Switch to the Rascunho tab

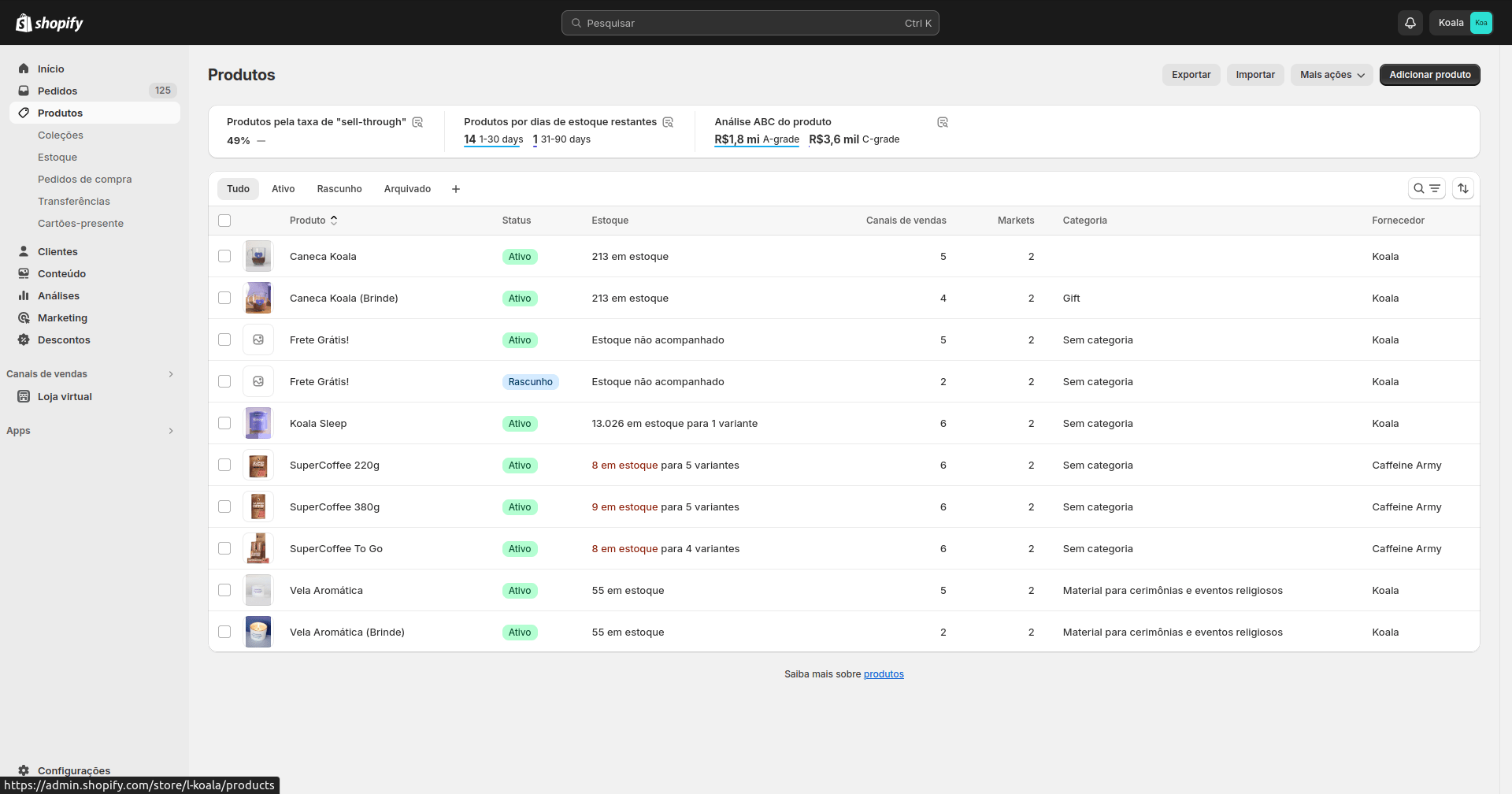click(339, 189)
